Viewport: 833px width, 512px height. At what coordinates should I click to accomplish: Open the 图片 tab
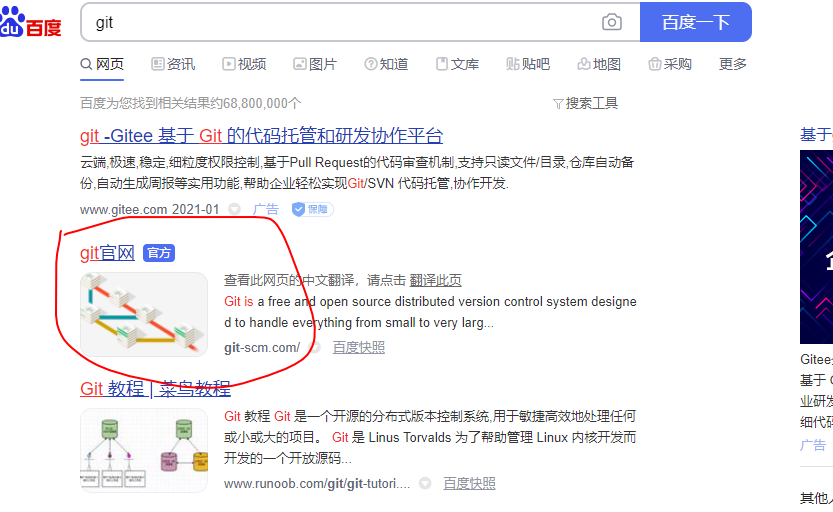click(x=315, y=64)
